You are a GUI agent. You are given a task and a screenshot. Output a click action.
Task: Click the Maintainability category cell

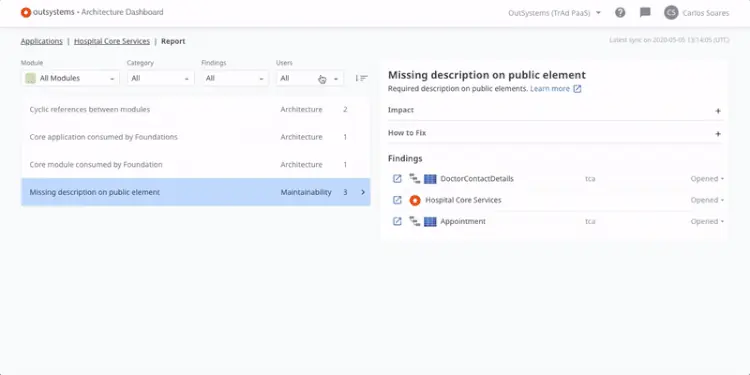(x=306, y=192)
